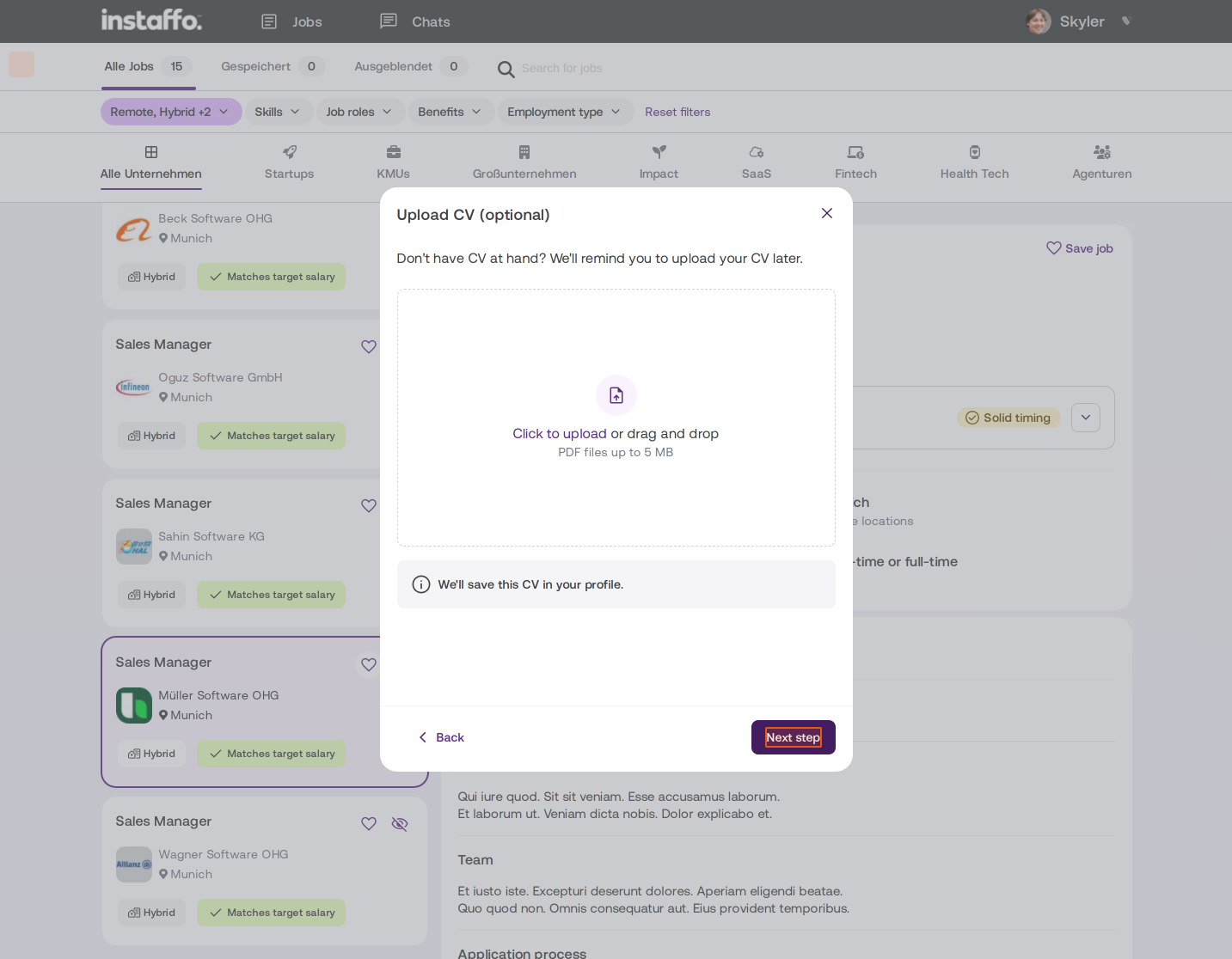Screen dimensions: 1232x959
Task: Open the Jobs page from top bar
Action: pyautogui.click(x=291, y=21)
